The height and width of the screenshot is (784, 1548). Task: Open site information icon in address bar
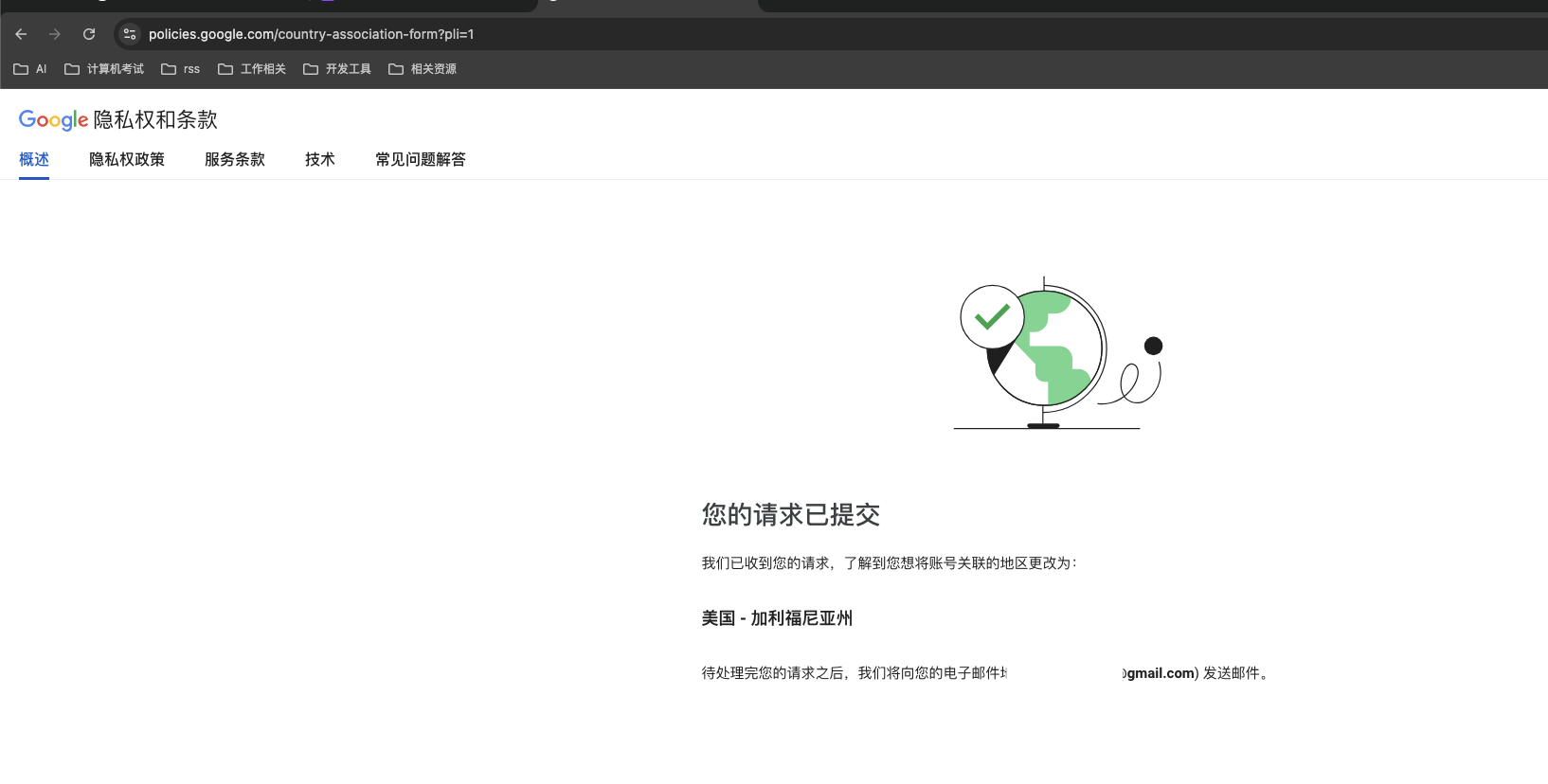130,34
